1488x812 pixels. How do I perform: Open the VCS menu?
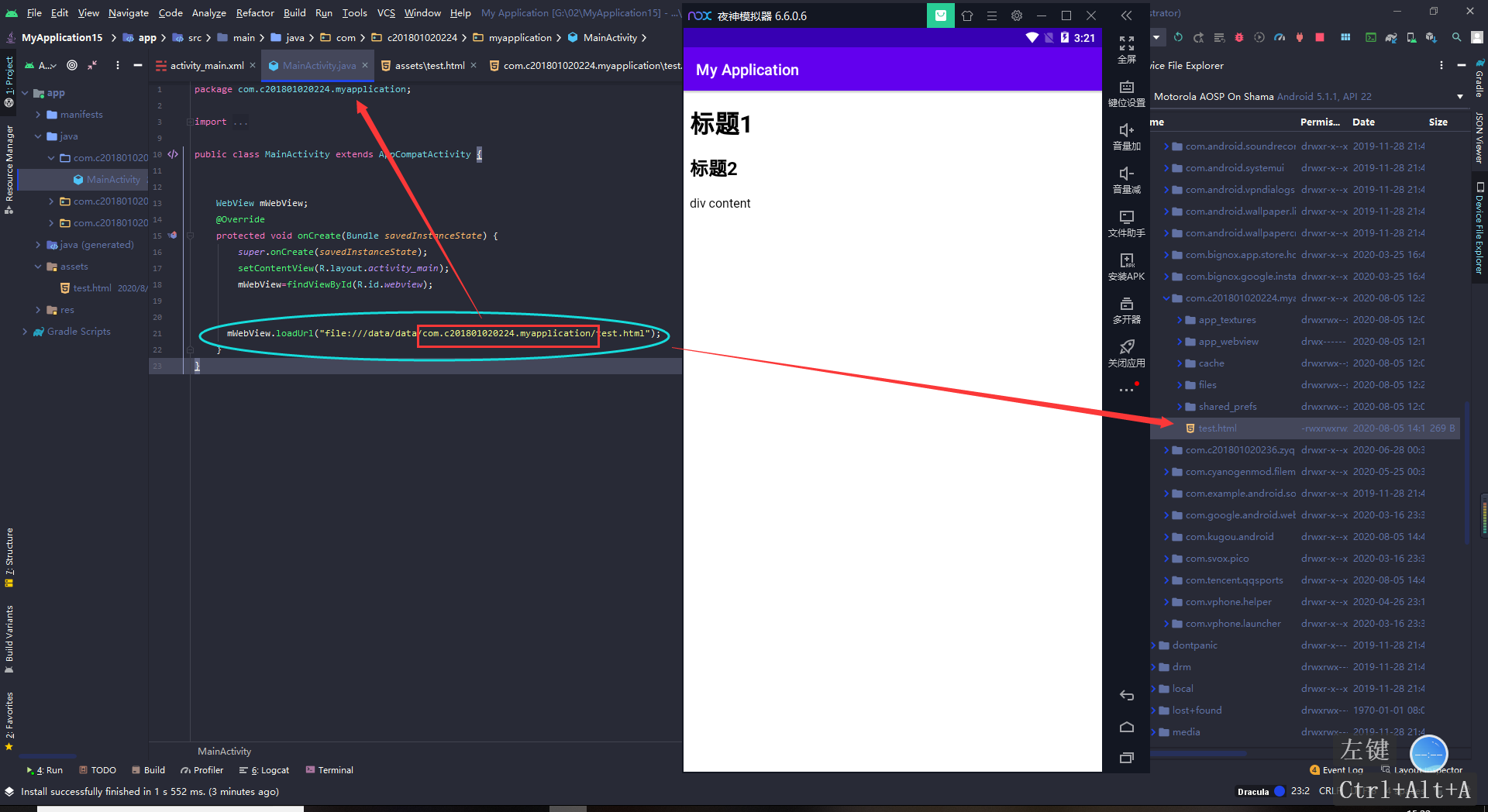(x=386, y=12)
